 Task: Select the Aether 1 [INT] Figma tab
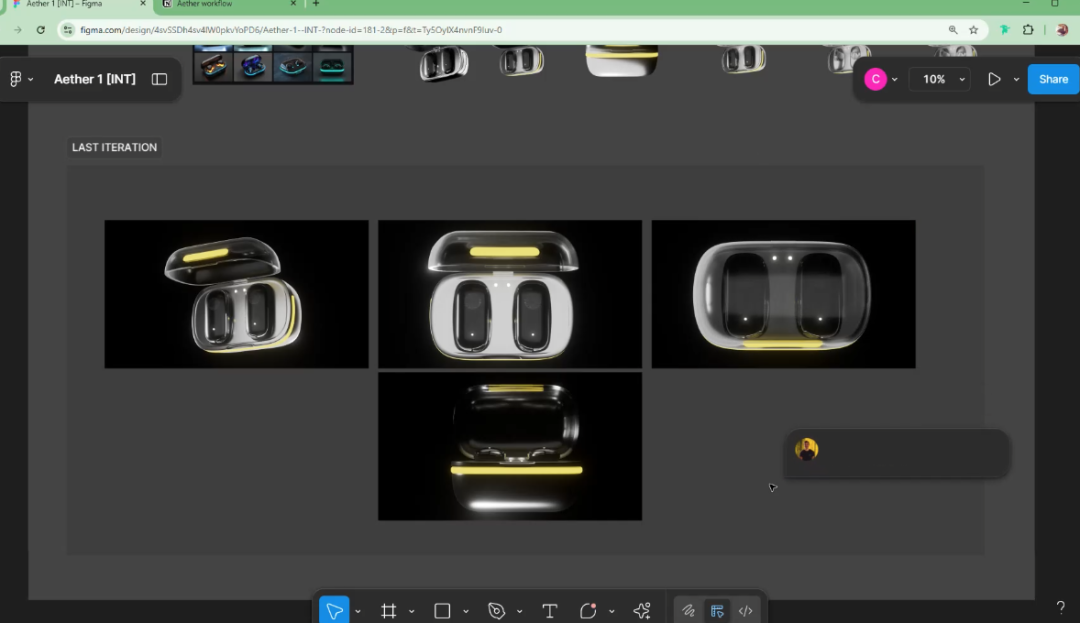tap(65, 4)
